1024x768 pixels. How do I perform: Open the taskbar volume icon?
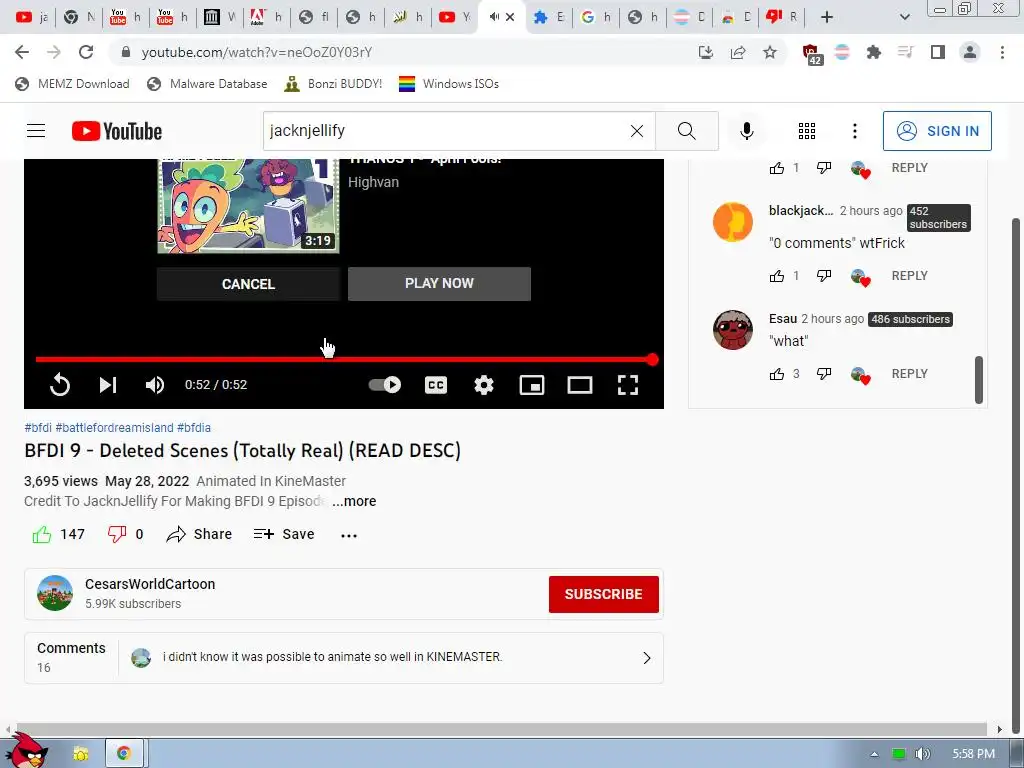922,754
